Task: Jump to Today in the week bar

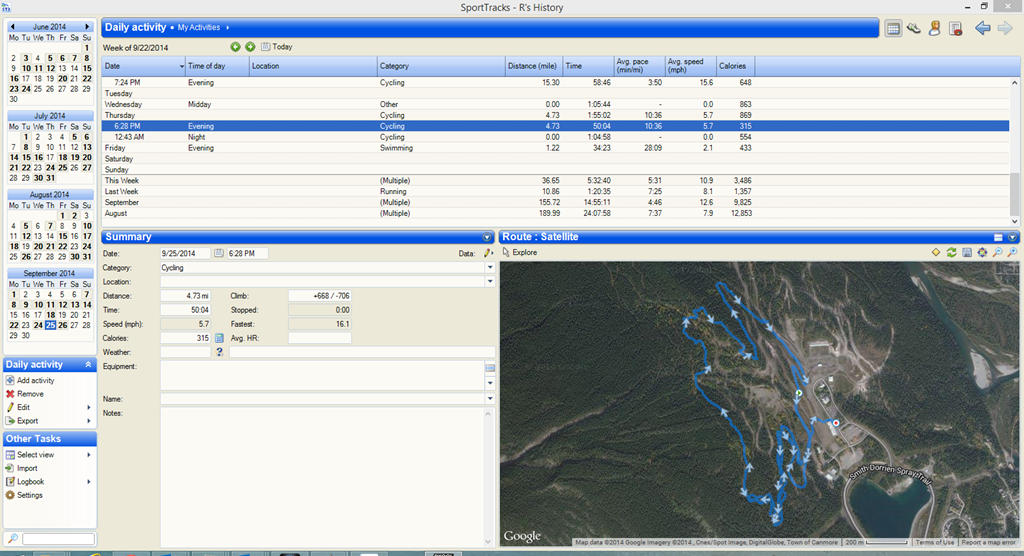Action: (x=277, y=47)
